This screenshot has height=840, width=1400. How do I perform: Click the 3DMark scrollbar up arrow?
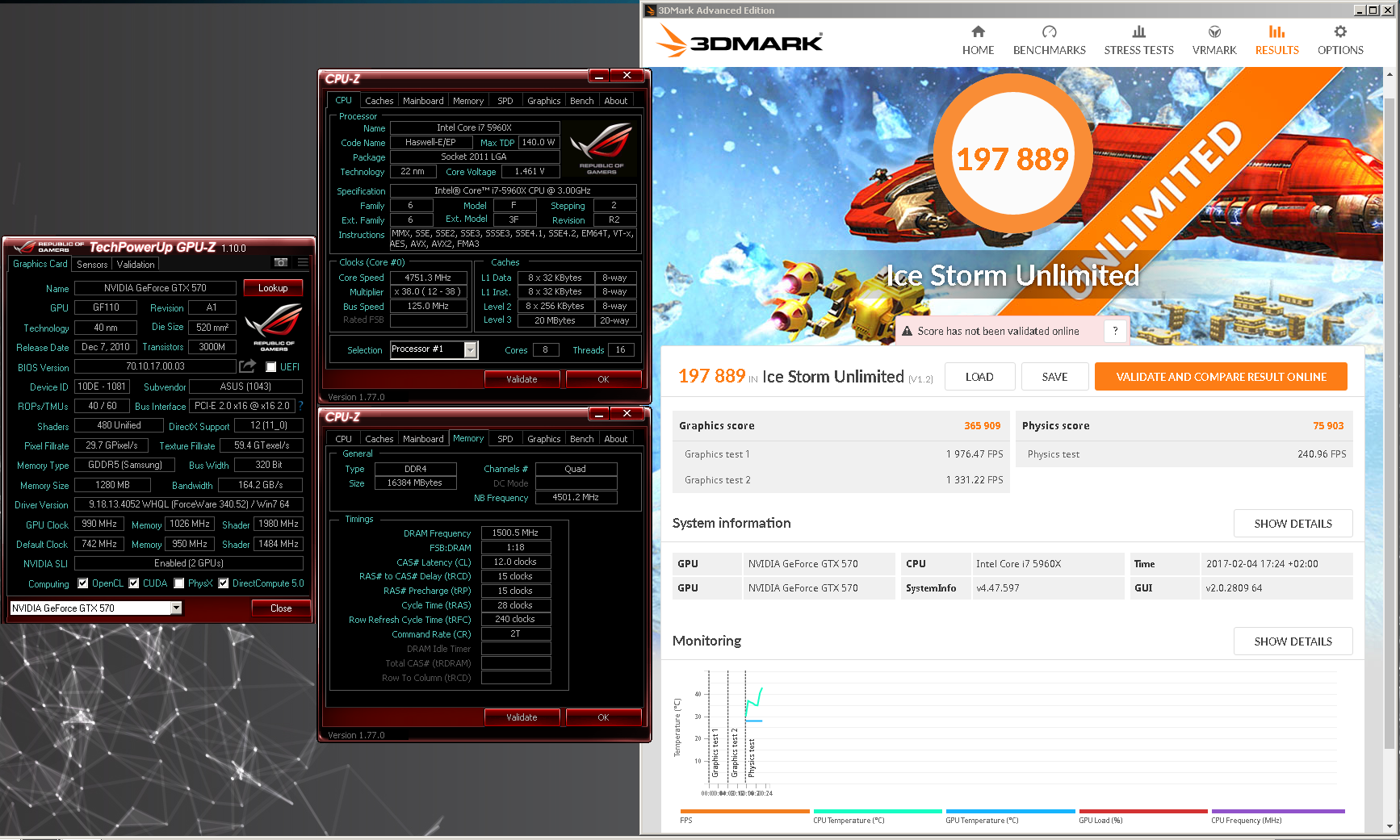tap(1390, 74)
